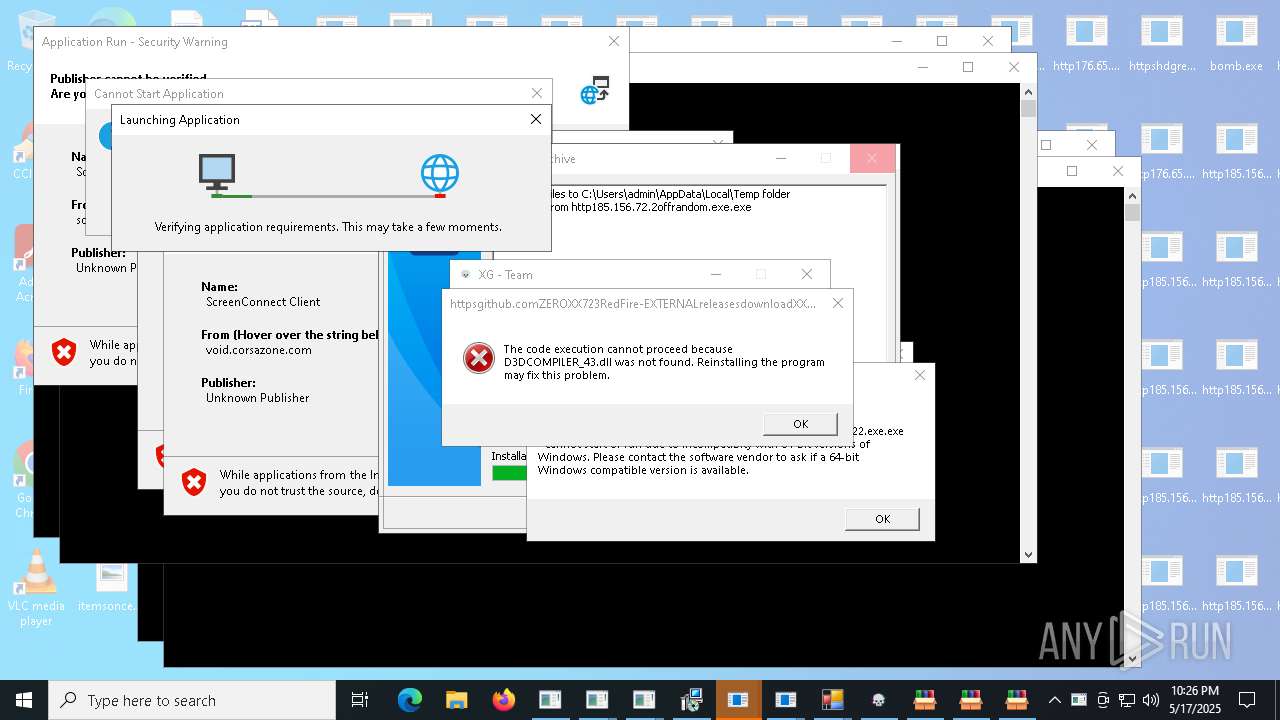Screen dimensions: 1280x720
Task: Click the red close button of the archive window
Action: tap(872, 158)
